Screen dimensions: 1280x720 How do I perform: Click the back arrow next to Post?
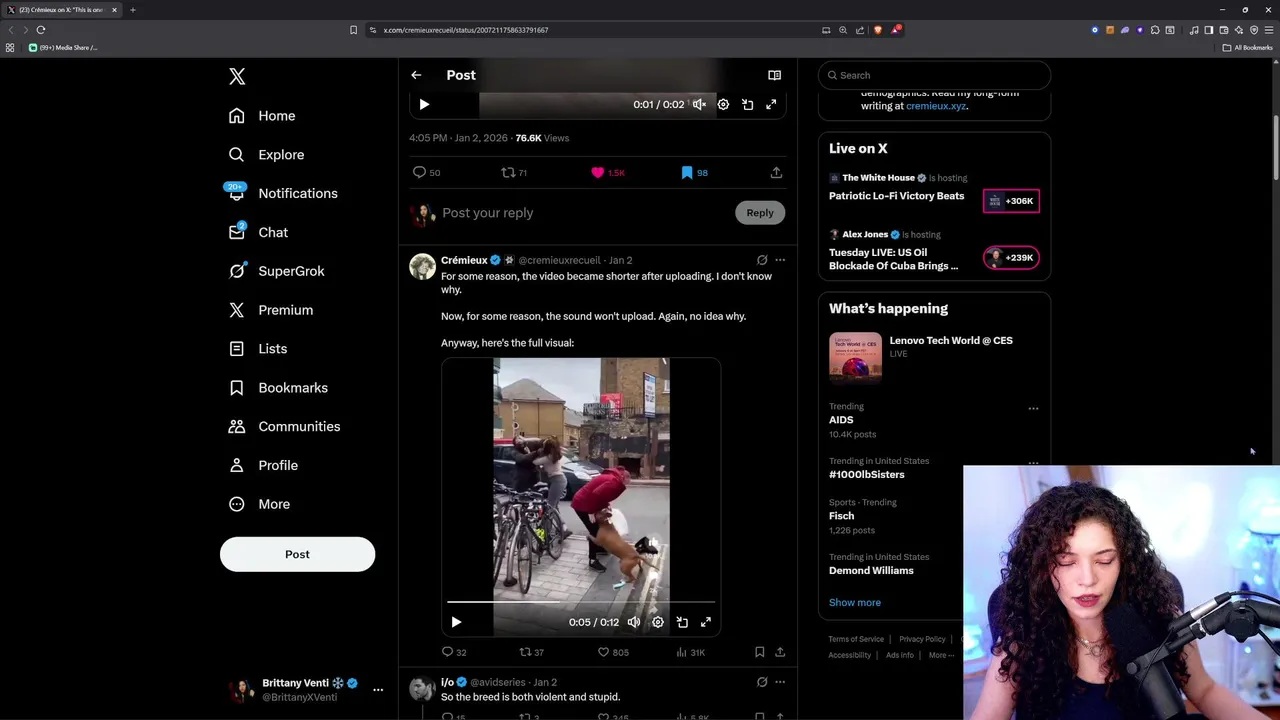[416, 75]
